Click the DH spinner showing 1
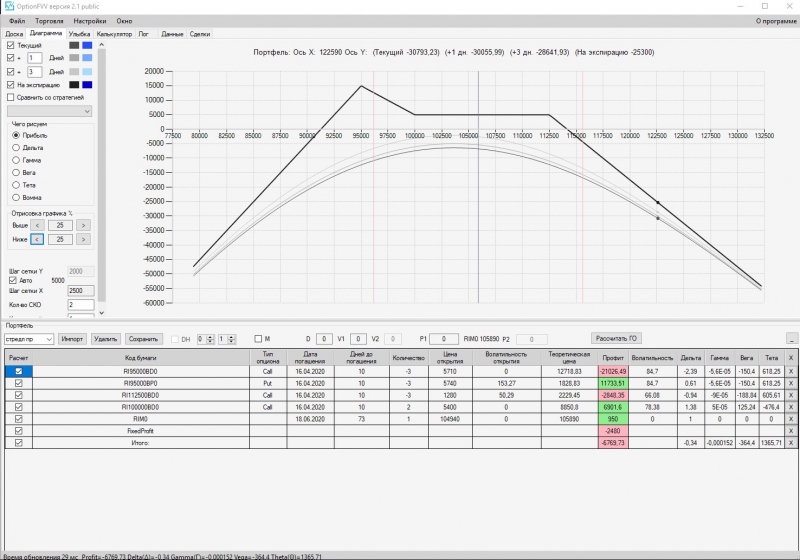 (x=227, y=339)
